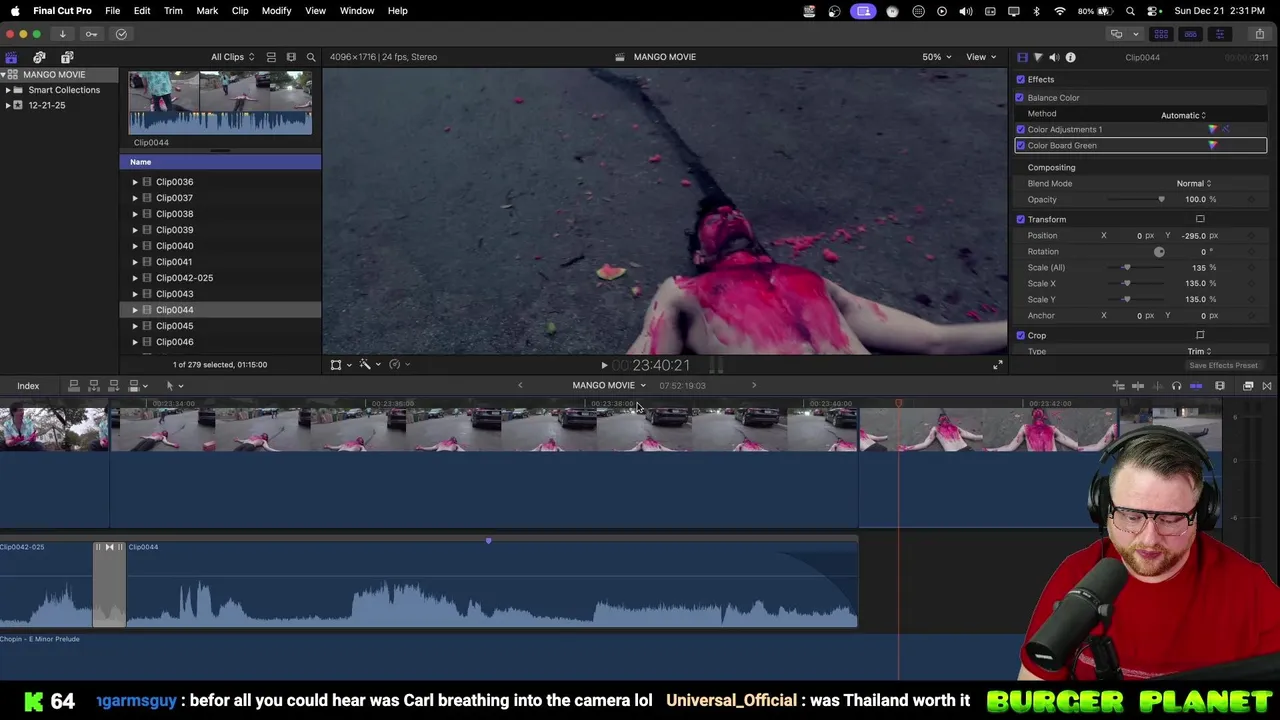Open the Mark menu

click(x=207, y=11)
